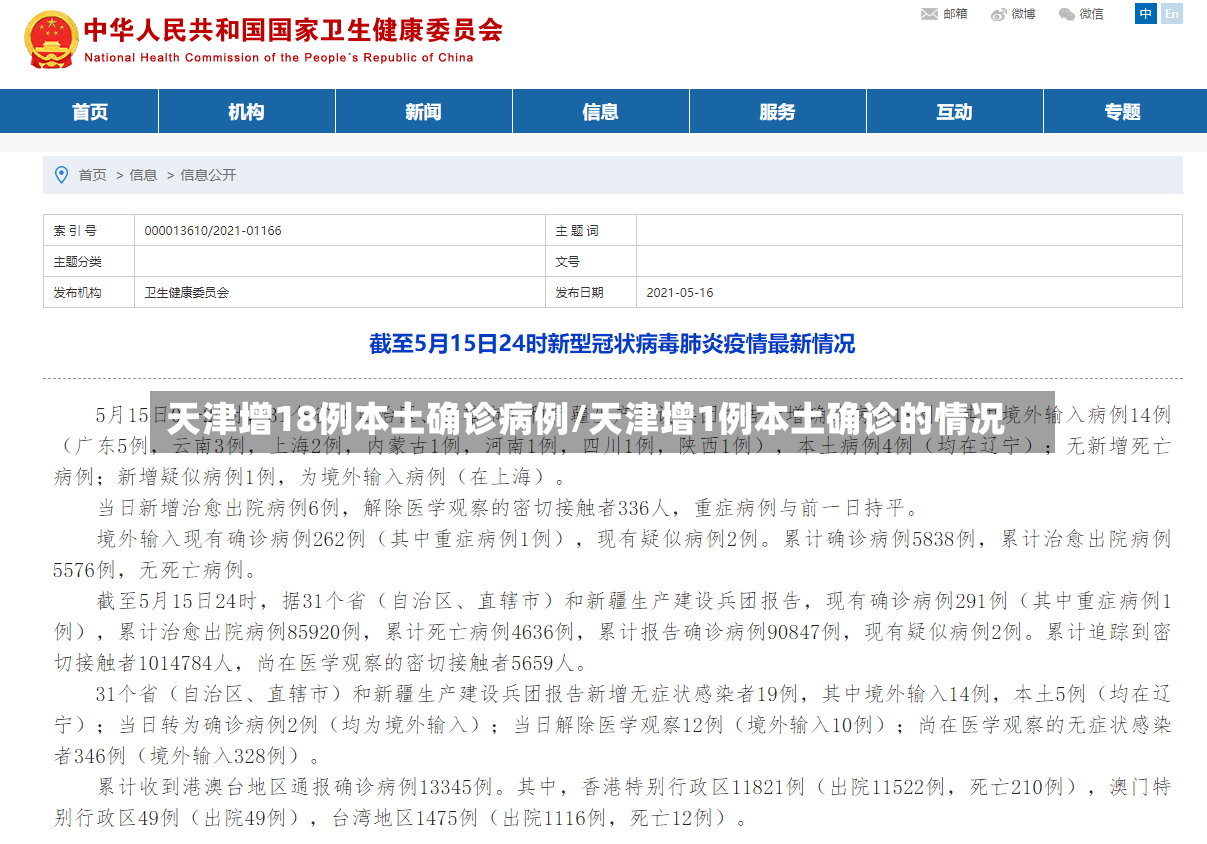Click the text 者346例（境外输入328例）
Image resolution: width=1207 pixels, height=844 pixels.
point(187,756)
